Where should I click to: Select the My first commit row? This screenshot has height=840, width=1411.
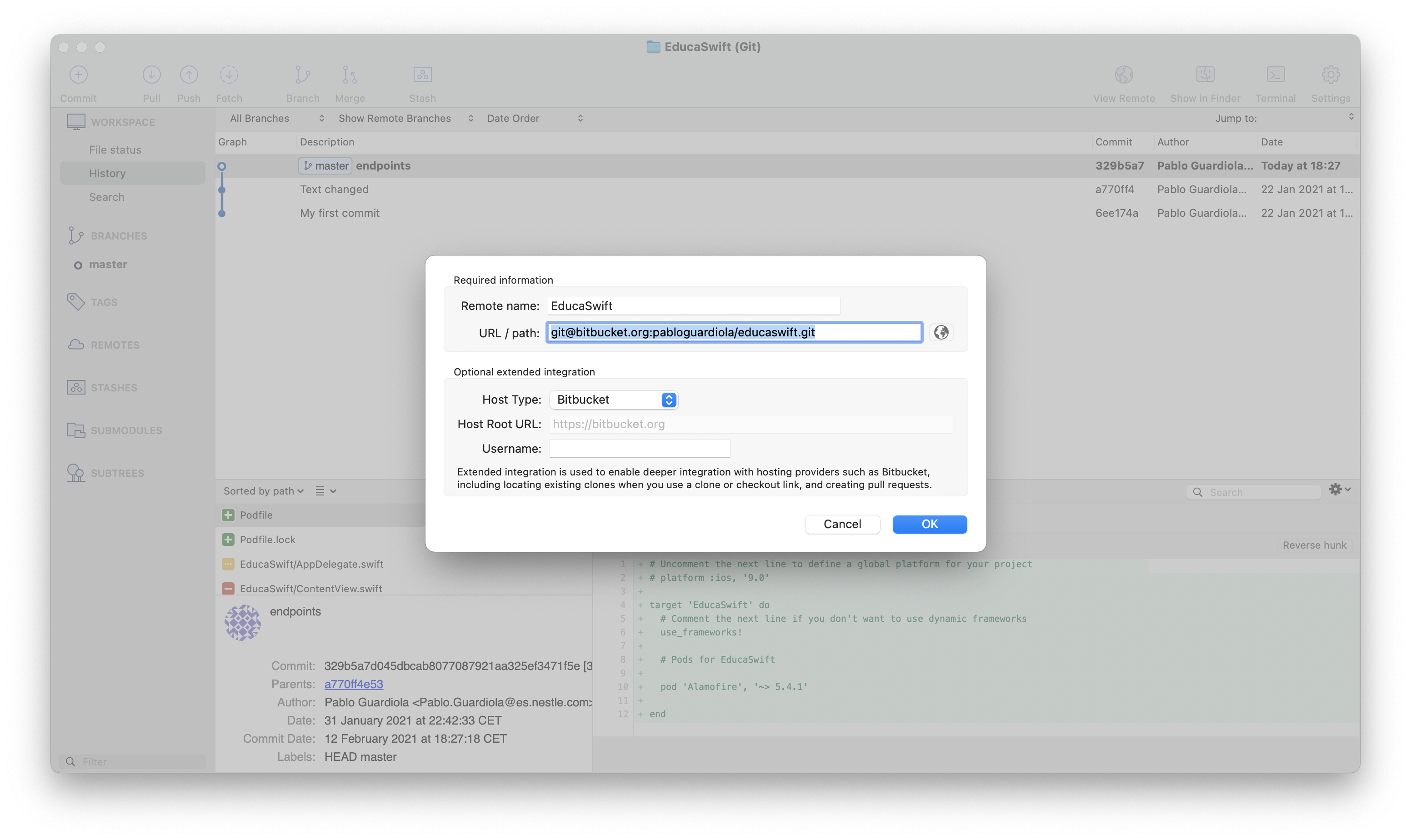(787, 213)
